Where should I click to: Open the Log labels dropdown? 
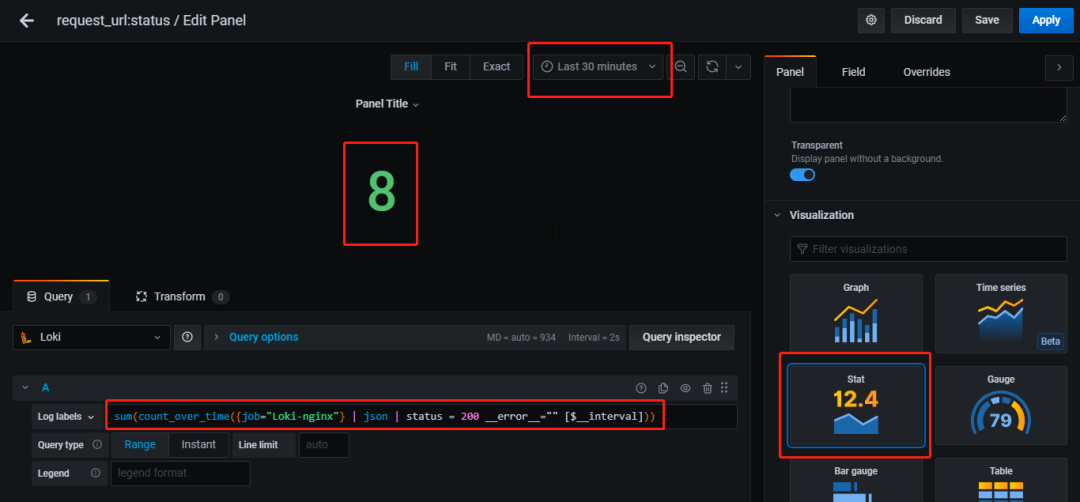tap(67, 417)
